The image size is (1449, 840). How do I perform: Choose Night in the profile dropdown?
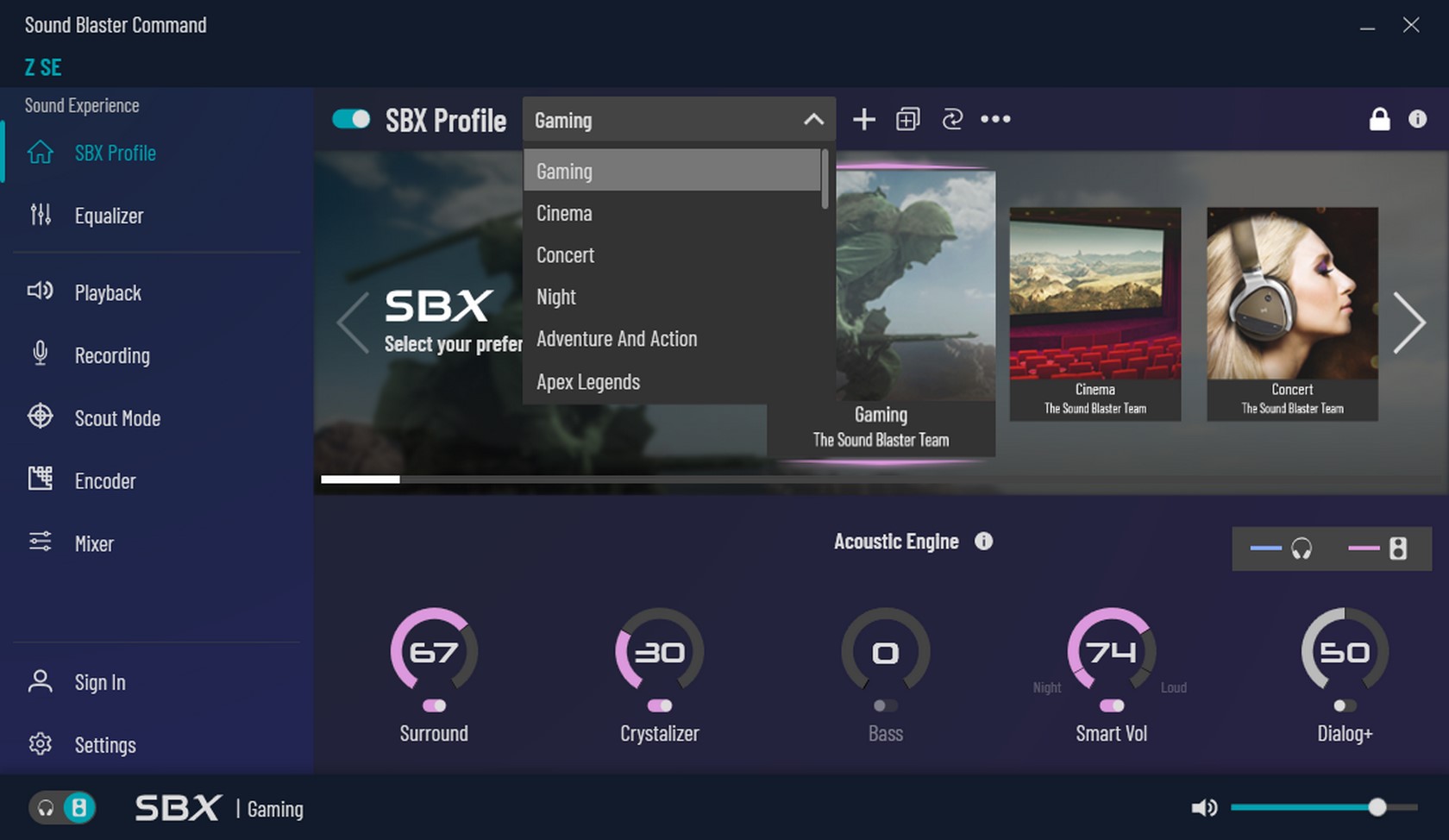(672, 297)
